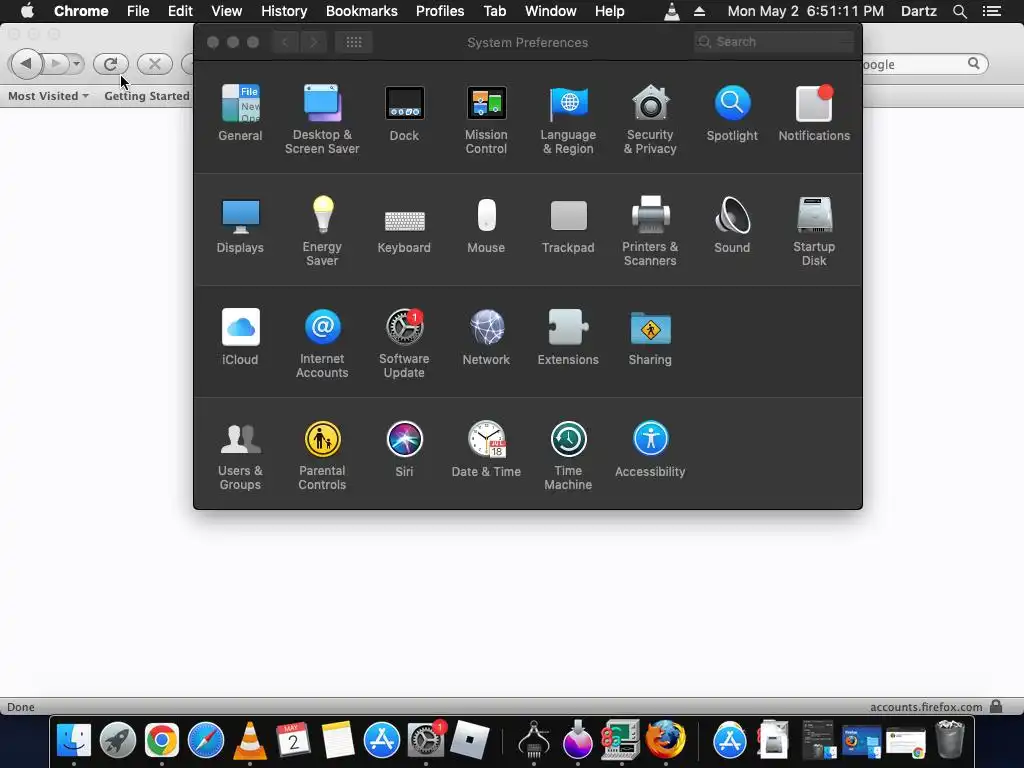1024x768 pixels.
Task: Open the File menu
Action: 138,11
